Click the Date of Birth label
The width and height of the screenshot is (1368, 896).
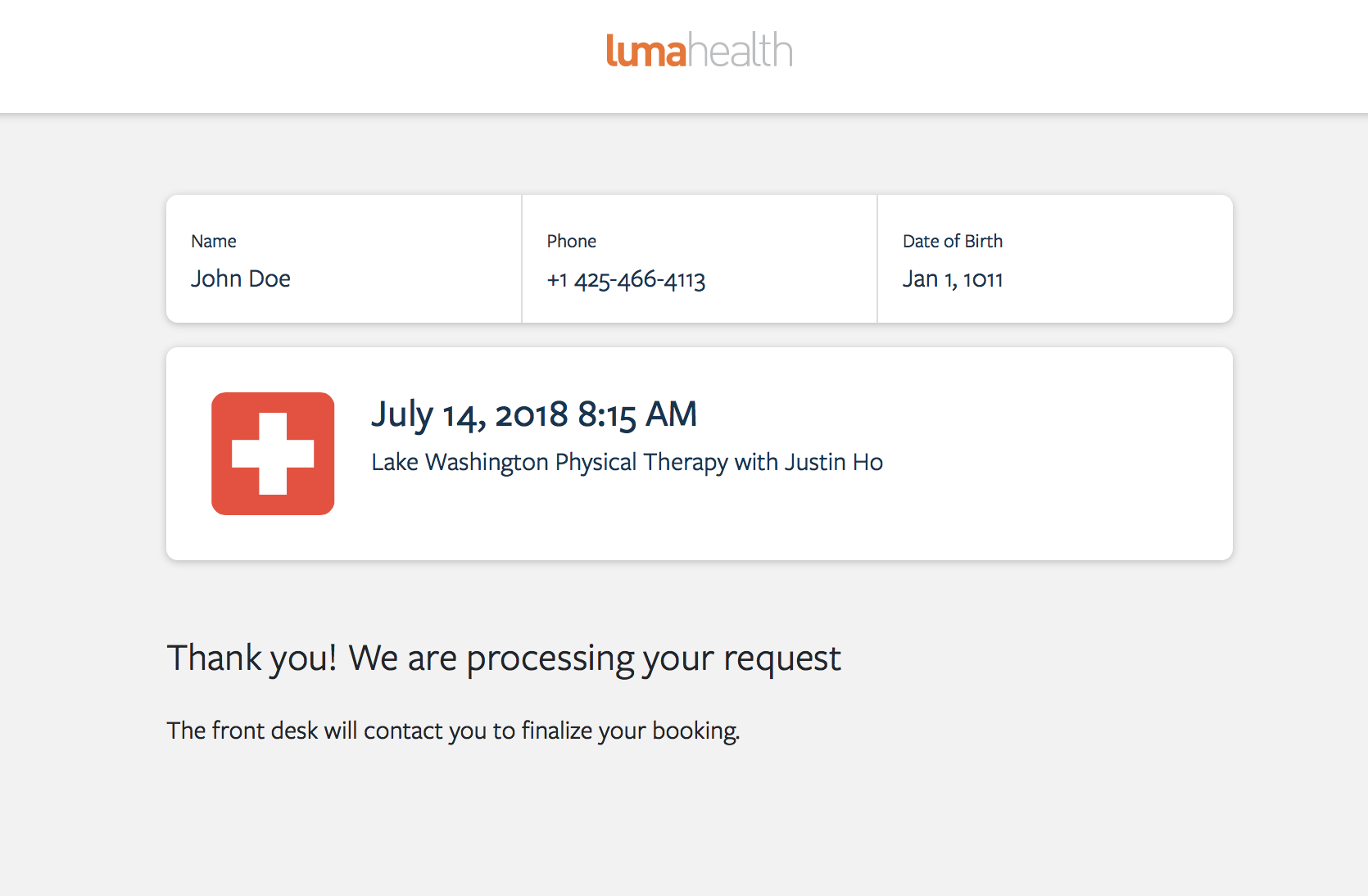[x=953, y=241]
